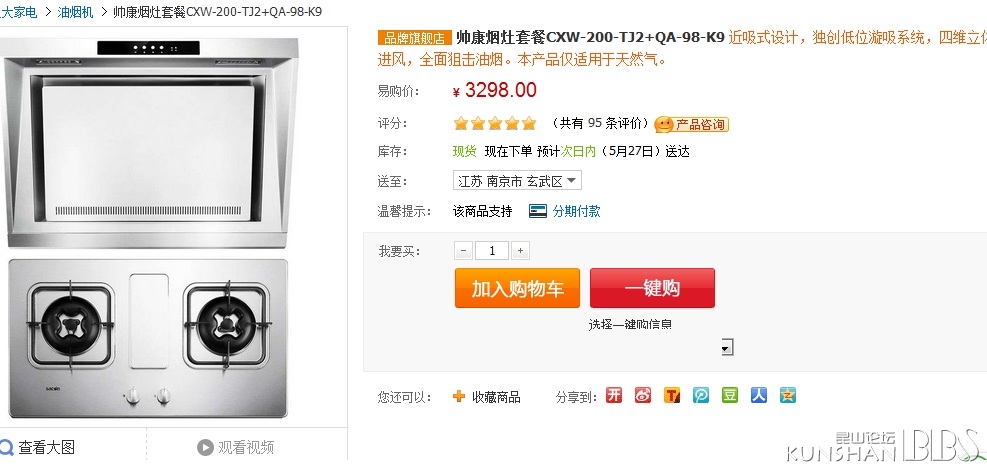Share to Kaixin with the red 开 icon

[x=614, y=395]
